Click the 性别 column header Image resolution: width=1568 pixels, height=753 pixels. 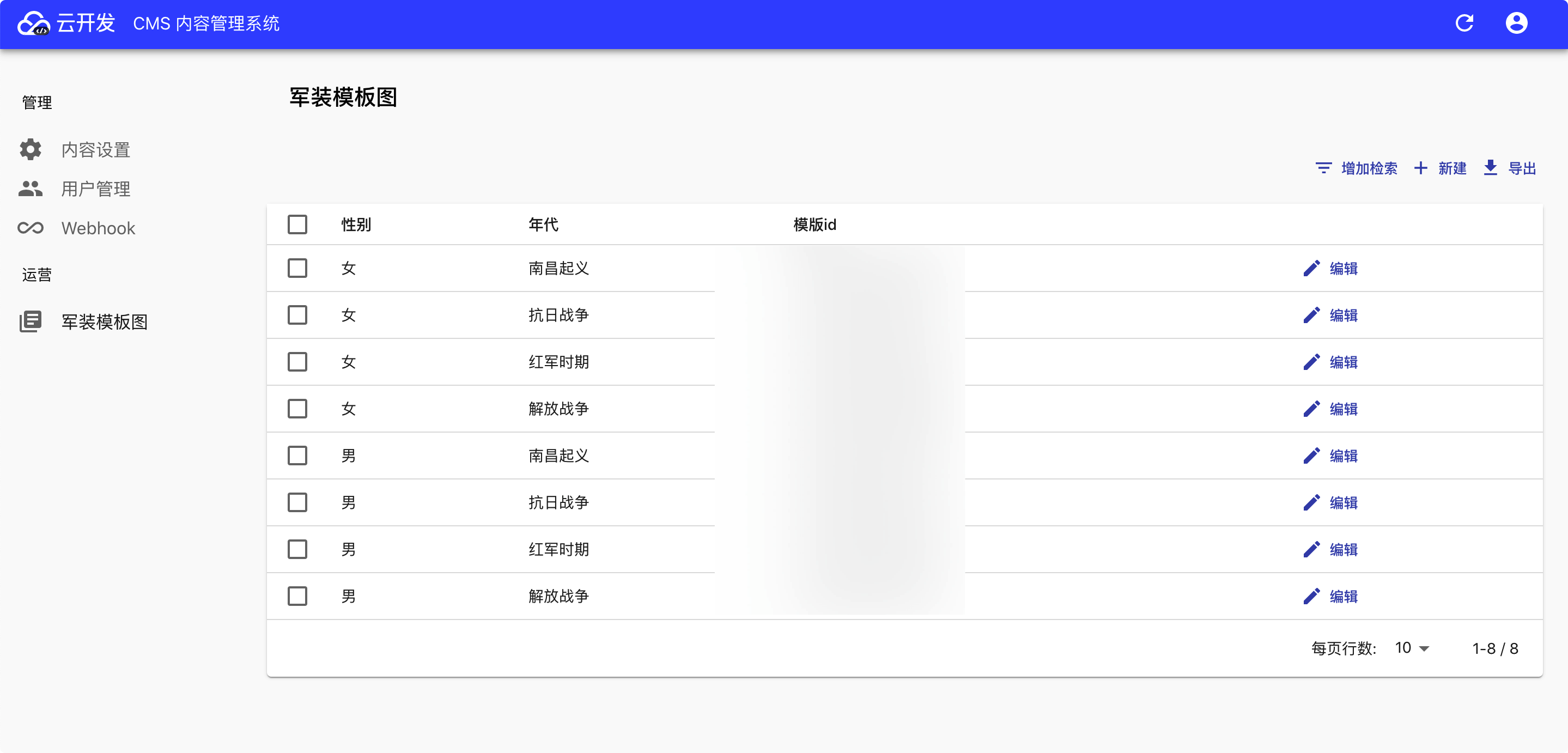coord(356,224)
